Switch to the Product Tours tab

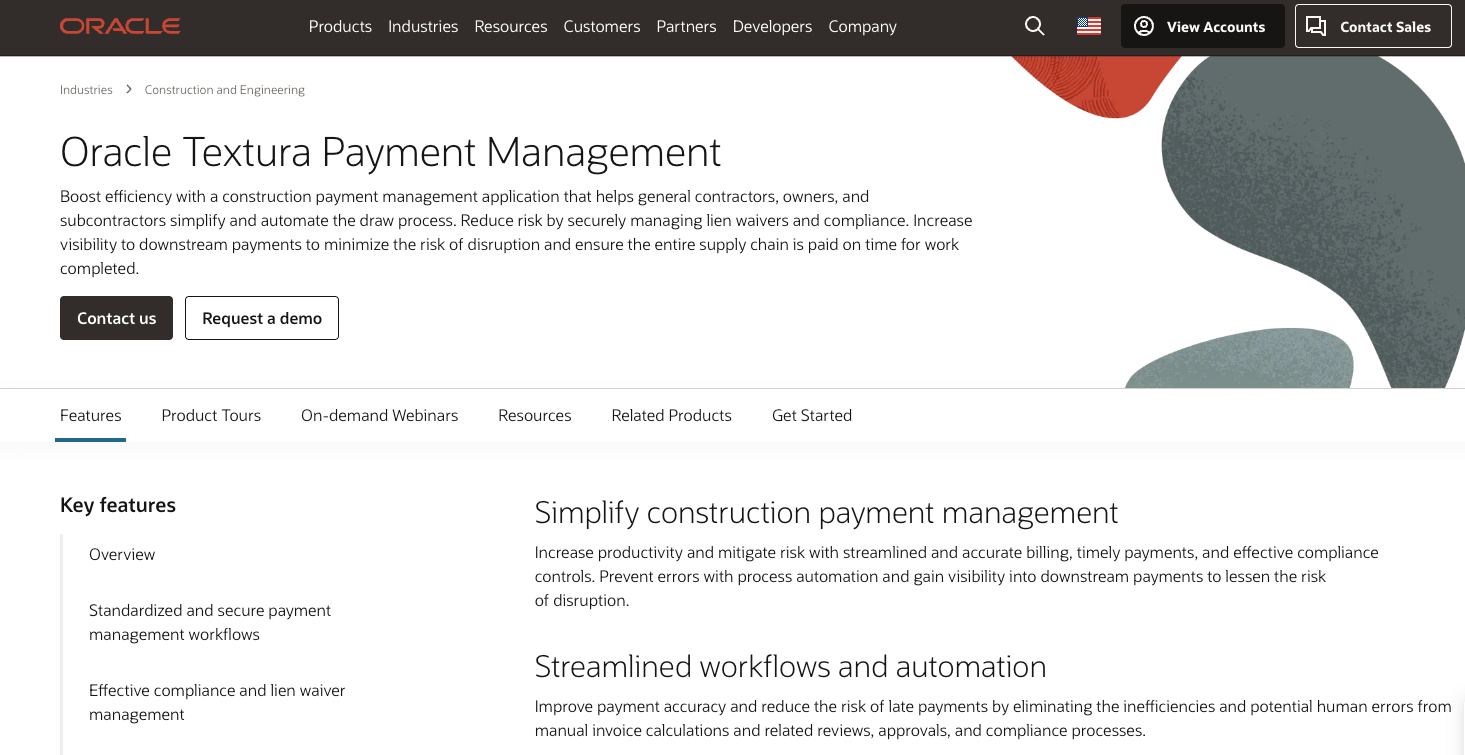pos(211,415)
